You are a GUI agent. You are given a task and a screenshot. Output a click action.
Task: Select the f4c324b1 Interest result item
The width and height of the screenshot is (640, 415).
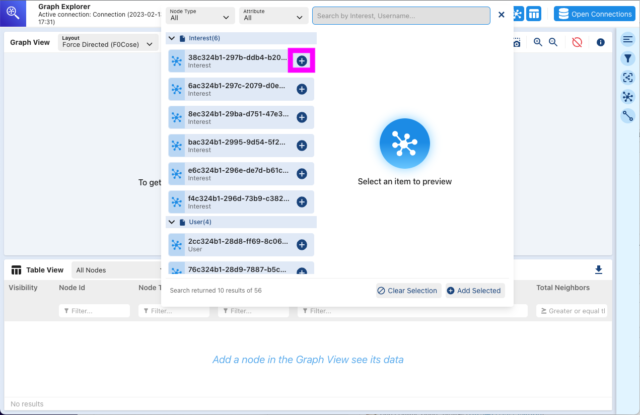(232, 201)
